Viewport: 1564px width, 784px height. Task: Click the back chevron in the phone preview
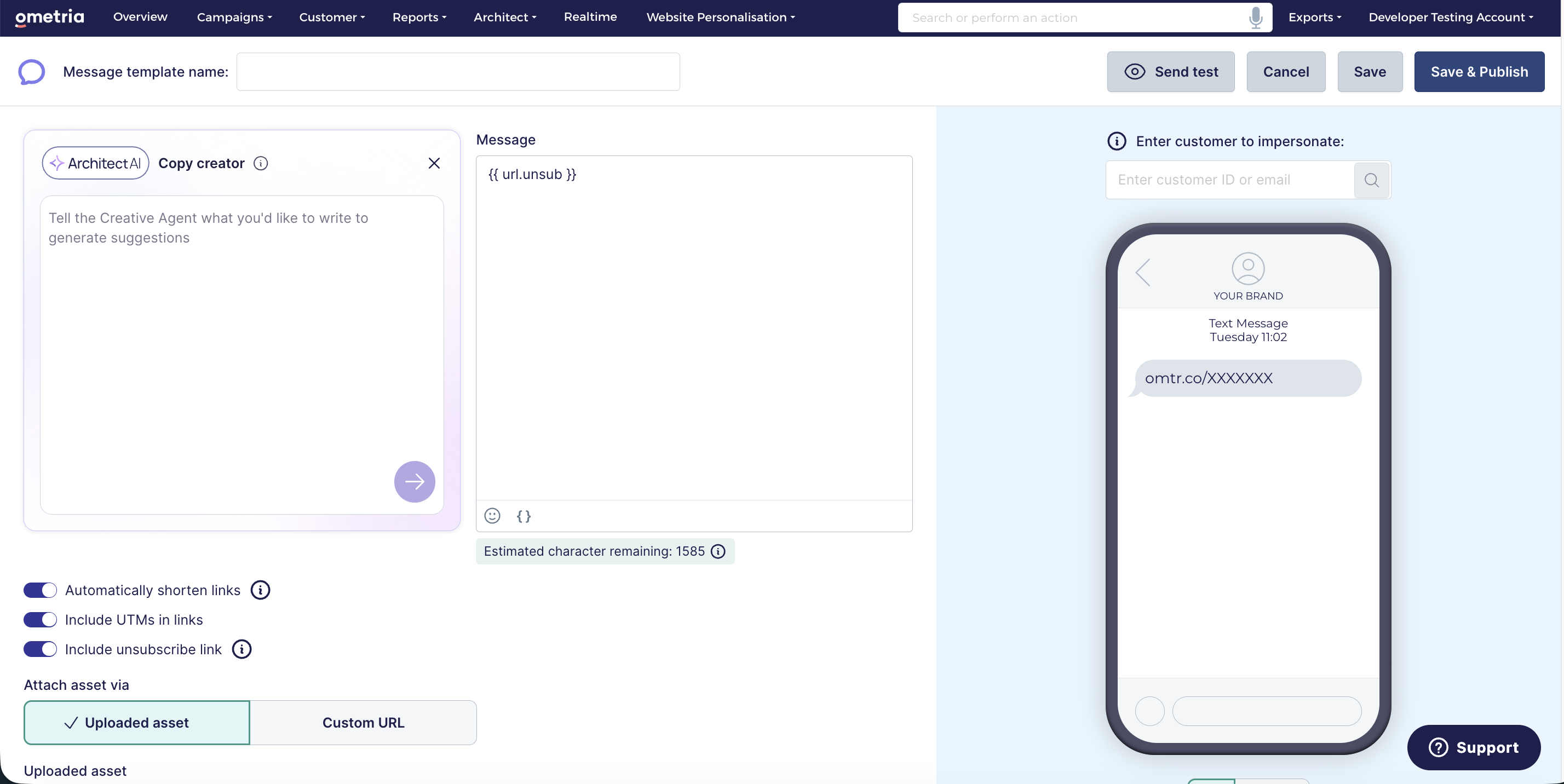[x=1143, y=273]
